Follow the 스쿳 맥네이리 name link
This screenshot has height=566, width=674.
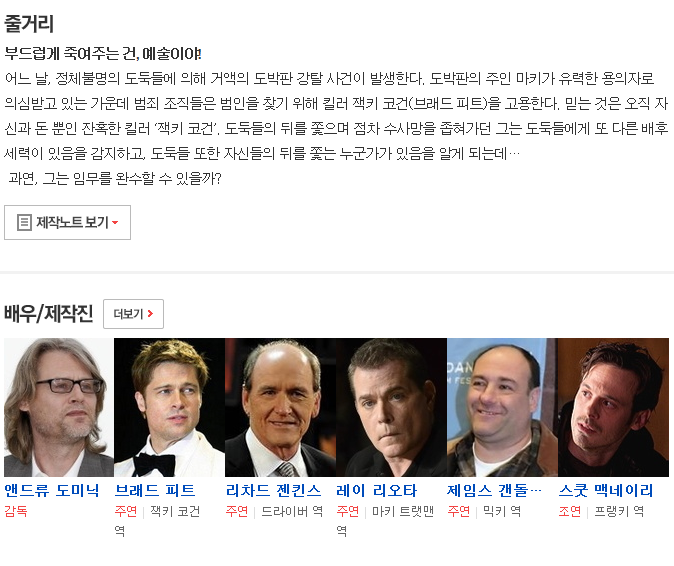[x=606, y=490]
